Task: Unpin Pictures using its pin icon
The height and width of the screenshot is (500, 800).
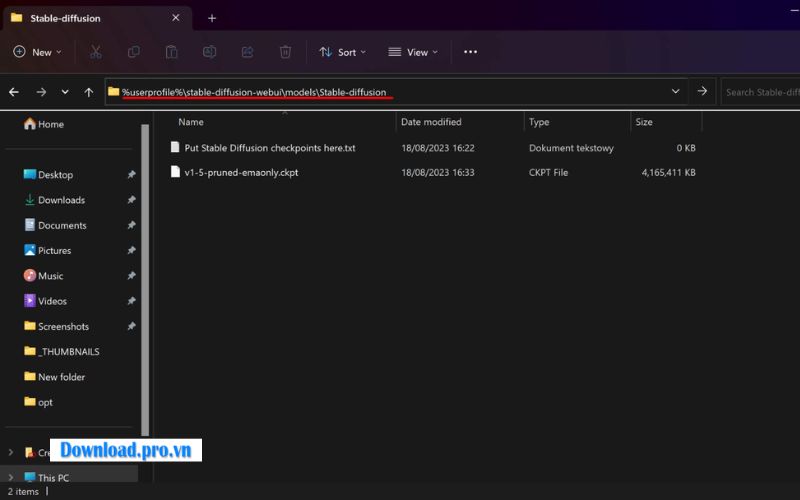Action: 131,251
